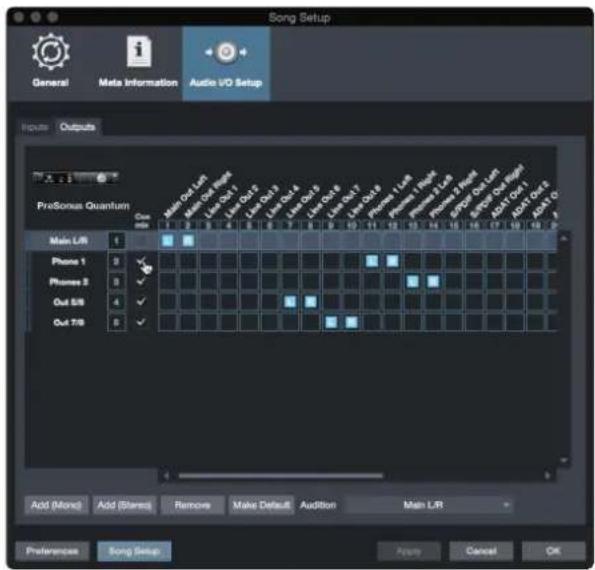The image size is (595, 570).
Task: Click Out 5/6 right assignment on column 8
Action: point(311,302)
